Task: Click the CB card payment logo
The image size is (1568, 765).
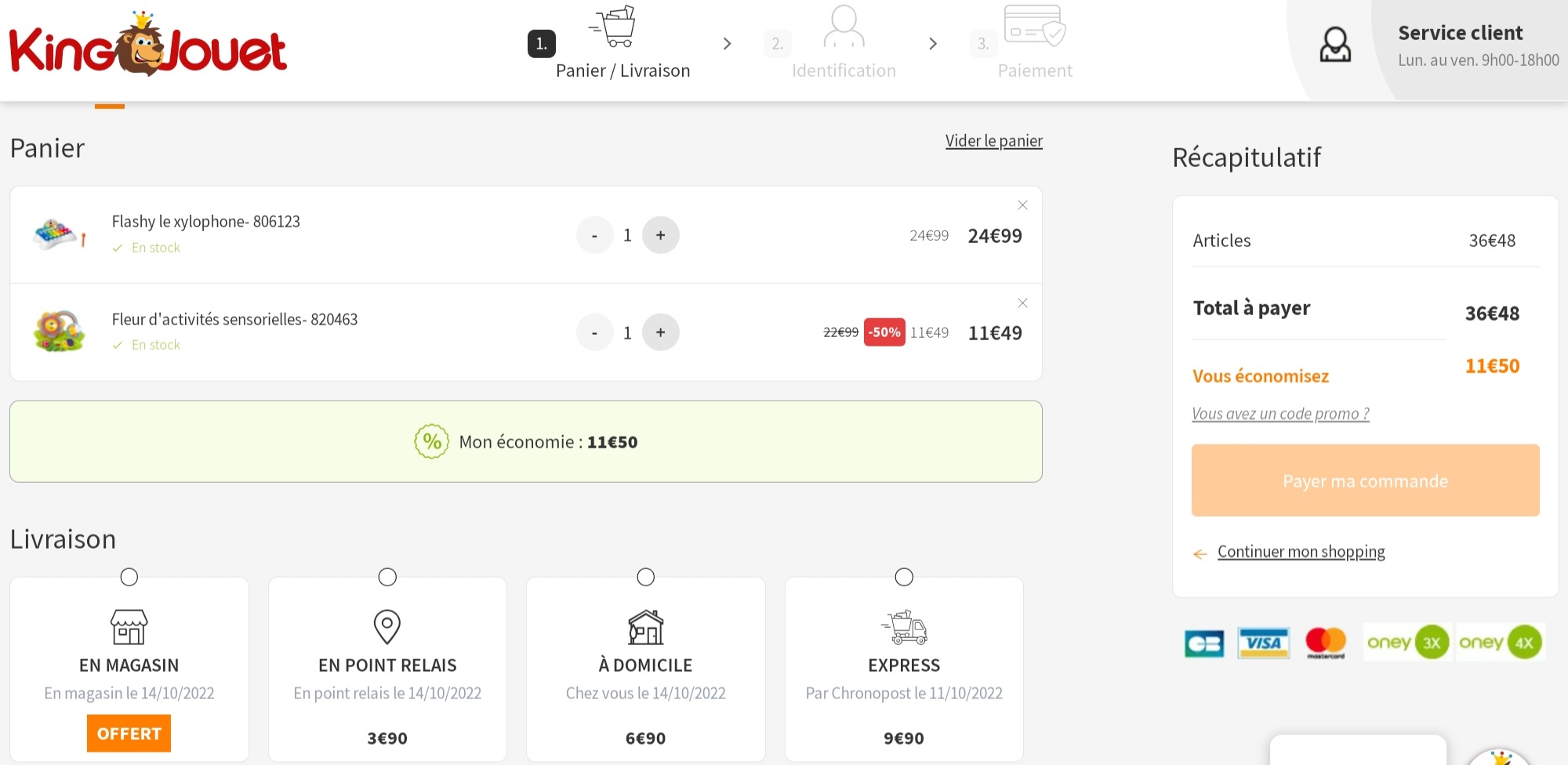Action: pos(1204,644)
